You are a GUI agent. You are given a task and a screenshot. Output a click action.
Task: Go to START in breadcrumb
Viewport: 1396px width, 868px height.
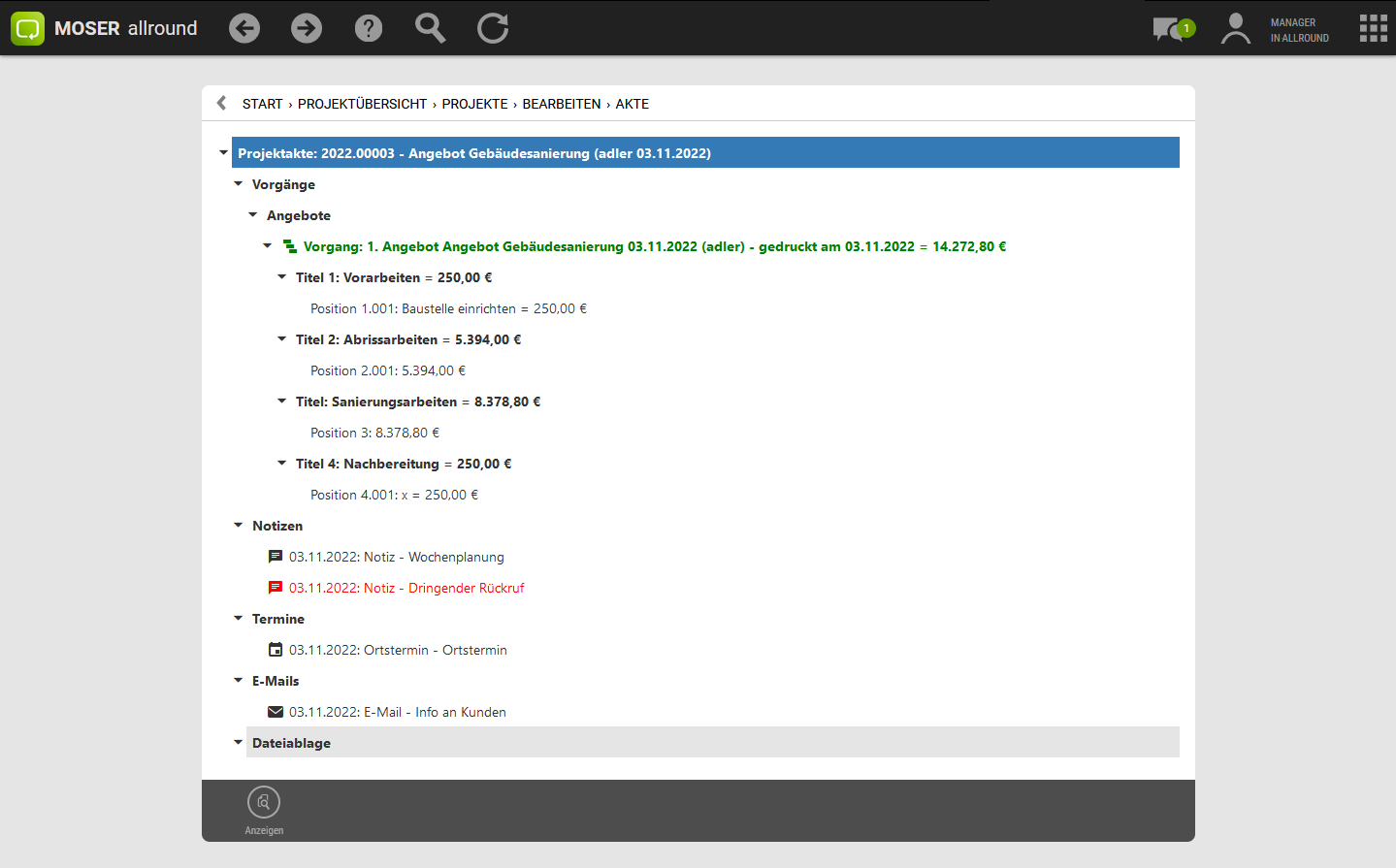262,104
